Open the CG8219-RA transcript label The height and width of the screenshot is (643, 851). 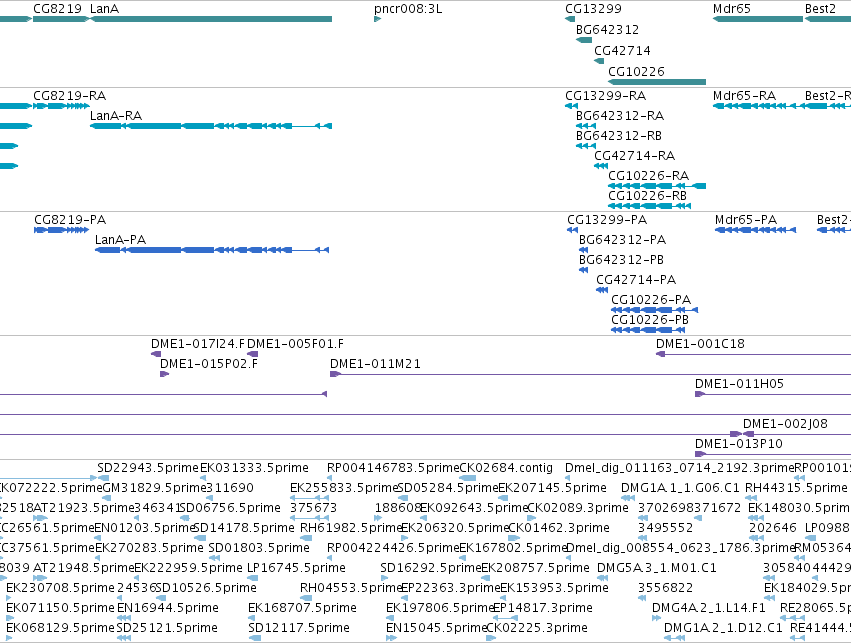69,96
